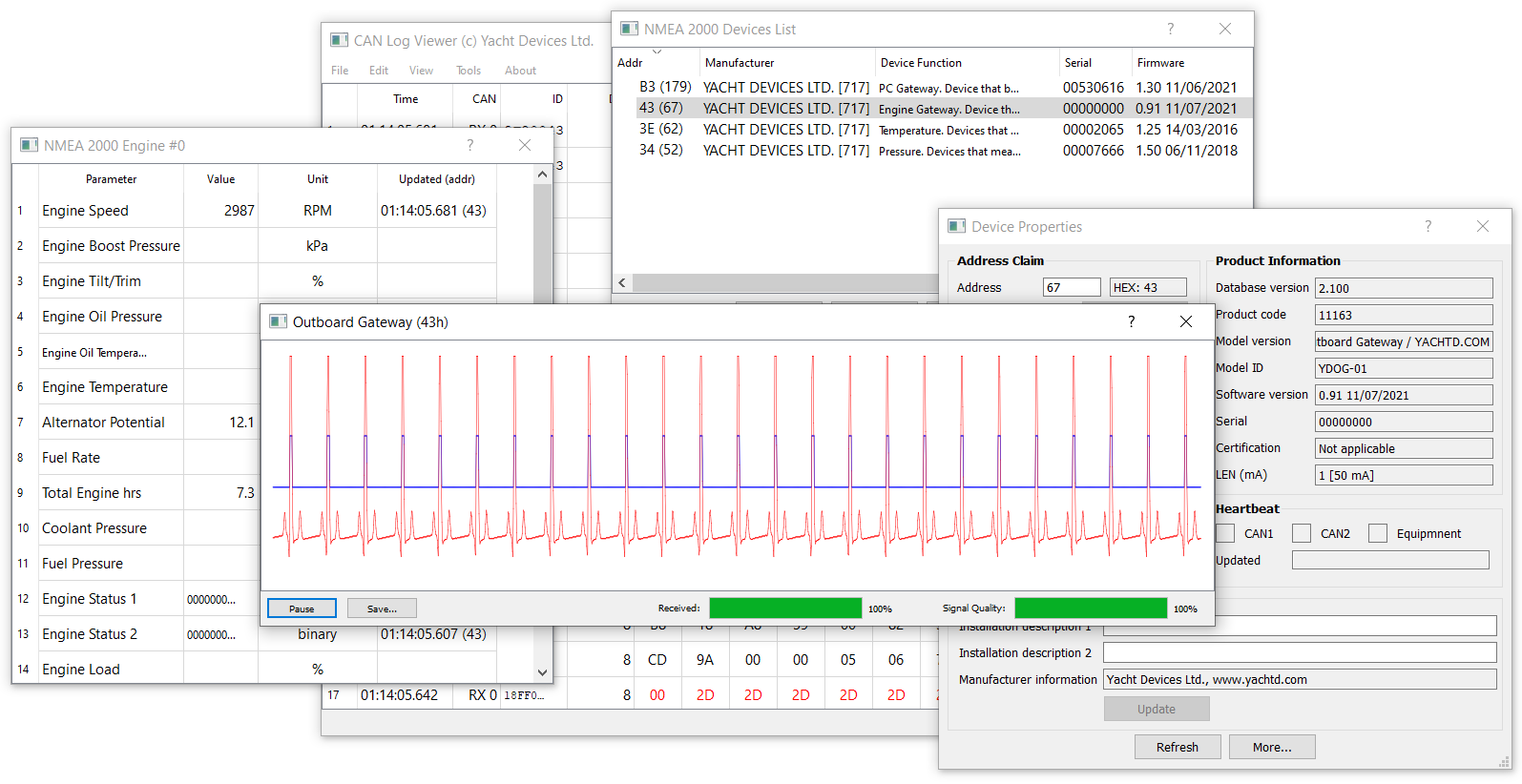Click Refresh in Device Properties

click(1178, 747)
